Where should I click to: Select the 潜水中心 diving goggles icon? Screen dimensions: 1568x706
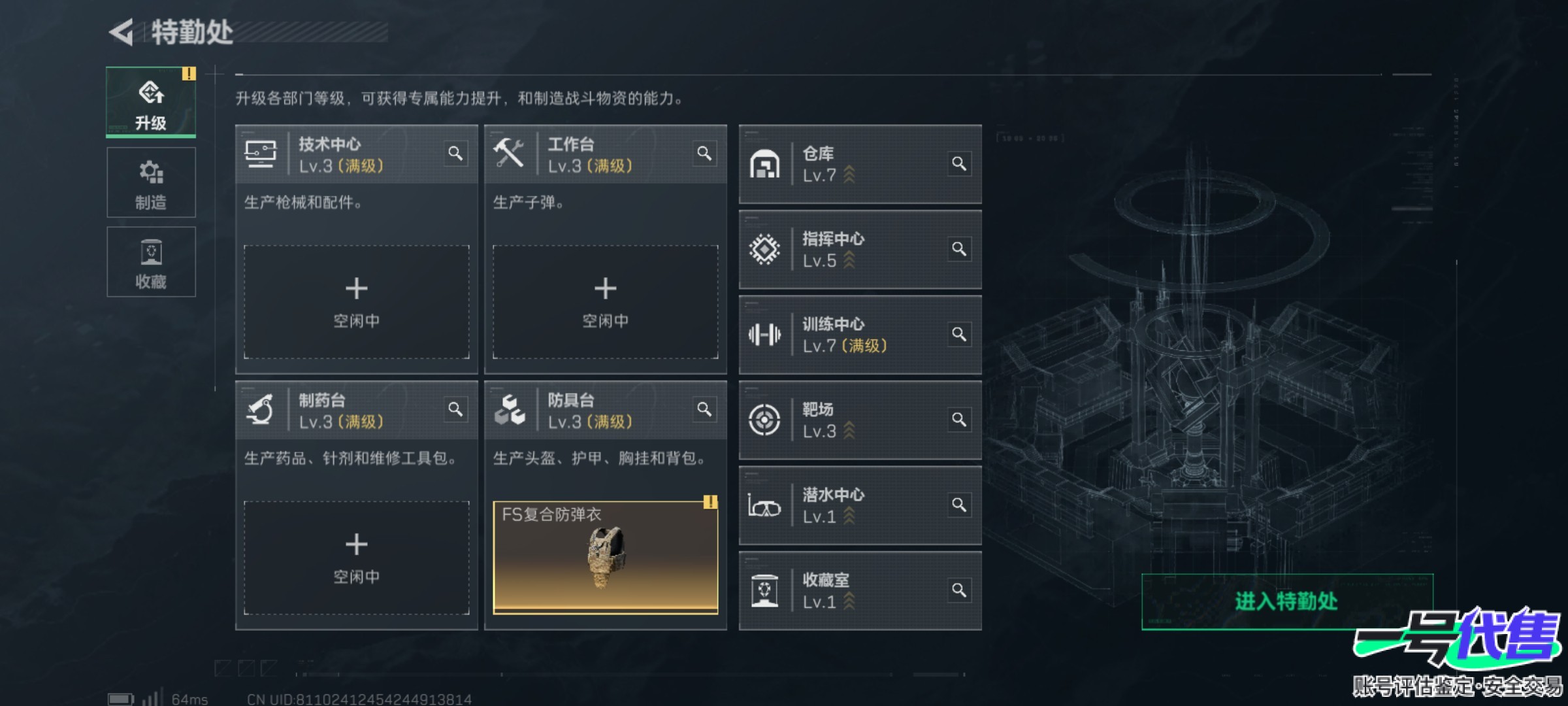coord(764,506)
